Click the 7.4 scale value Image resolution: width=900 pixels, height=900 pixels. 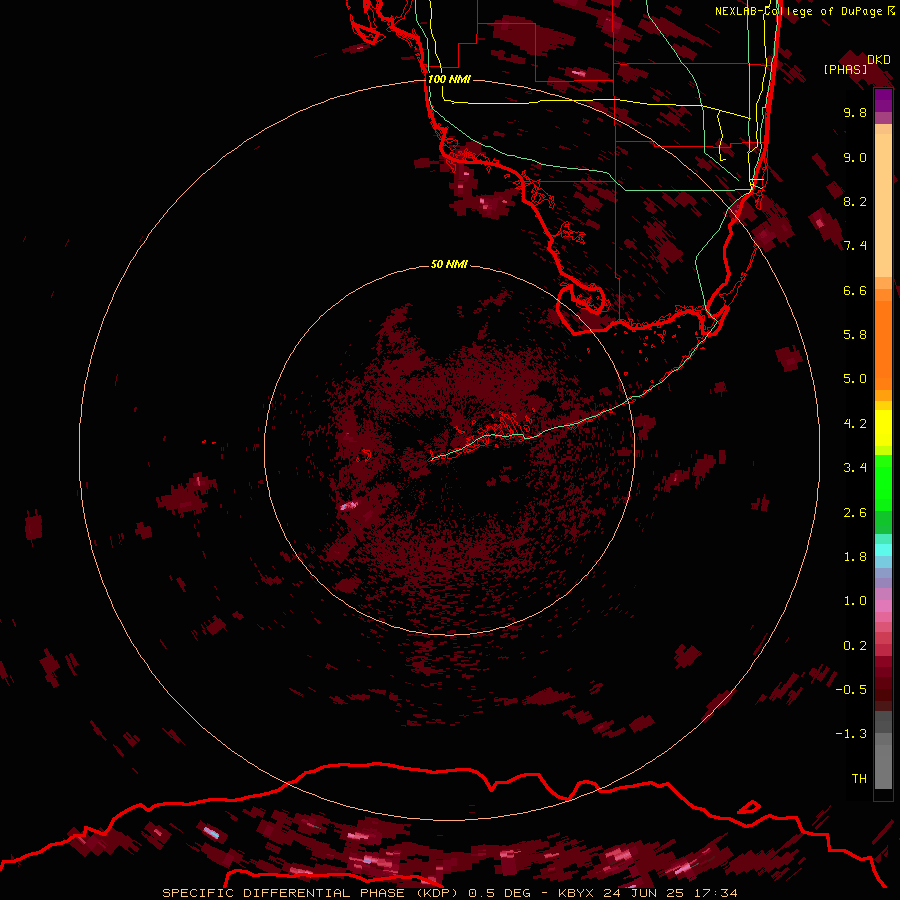pos(855,246)
